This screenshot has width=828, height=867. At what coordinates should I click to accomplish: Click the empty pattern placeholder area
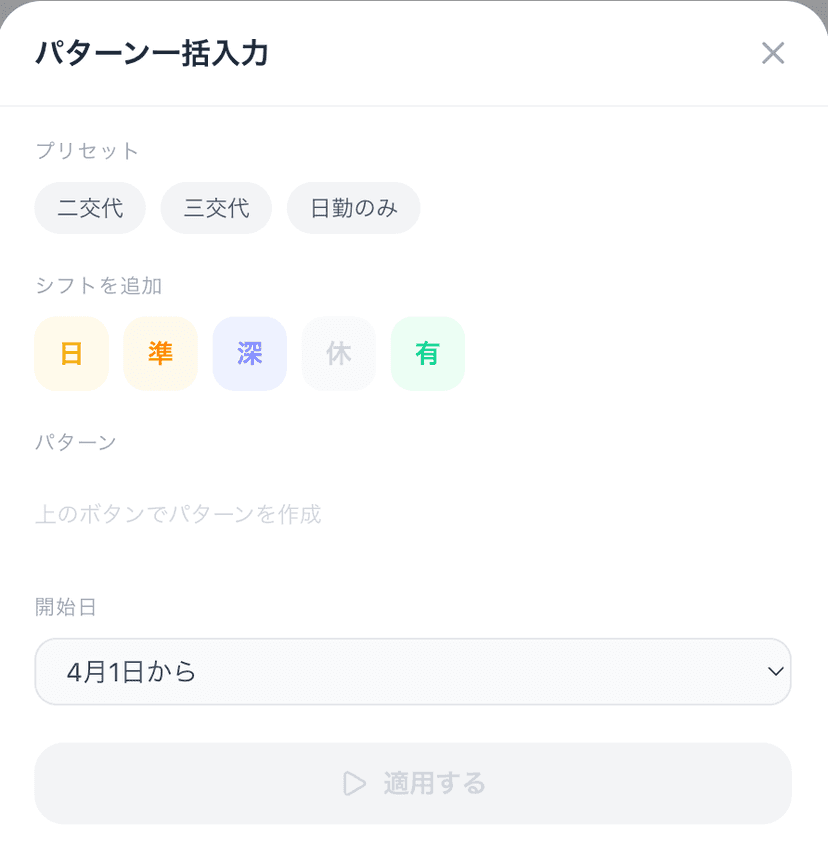(x=413, y=514)
